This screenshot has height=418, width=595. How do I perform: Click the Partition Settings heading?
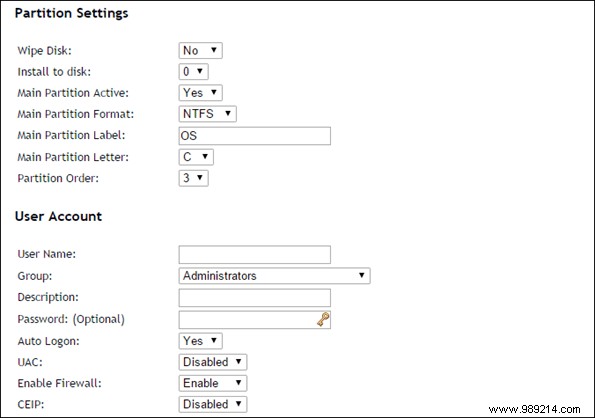pos(71,13)
